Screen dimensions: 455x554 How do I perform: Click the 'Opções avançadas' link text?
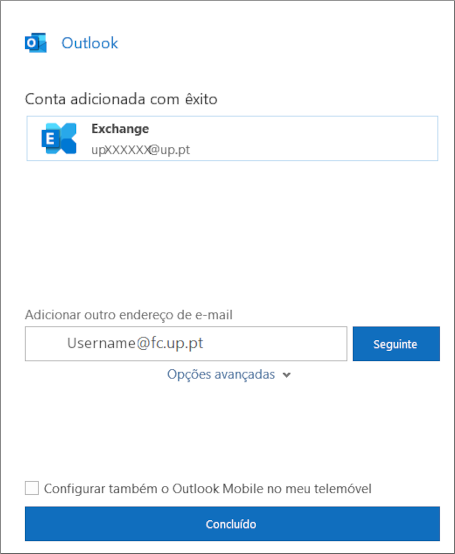click(221, 375)
